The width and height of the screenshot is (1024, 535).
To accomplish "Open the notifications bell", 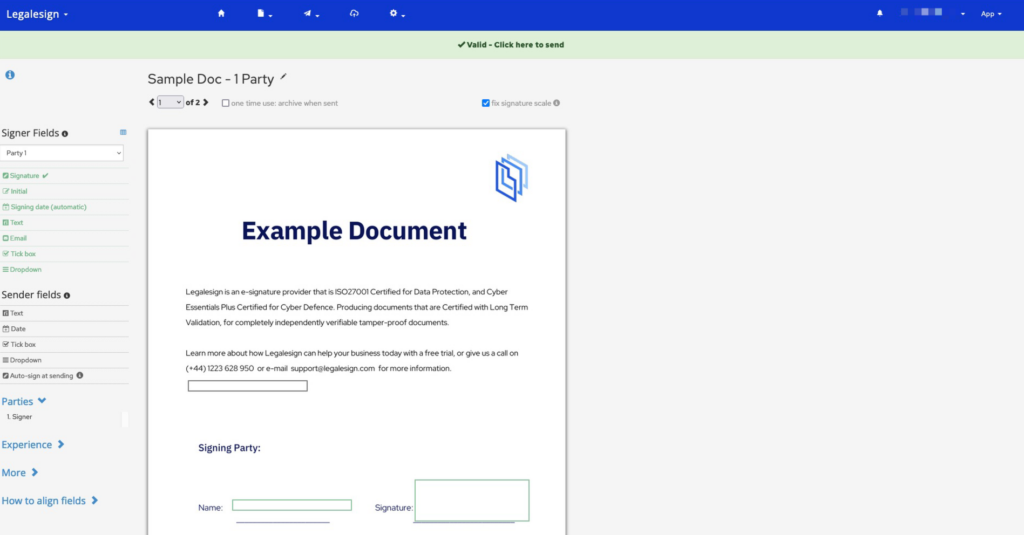I will tap(880, 13).
